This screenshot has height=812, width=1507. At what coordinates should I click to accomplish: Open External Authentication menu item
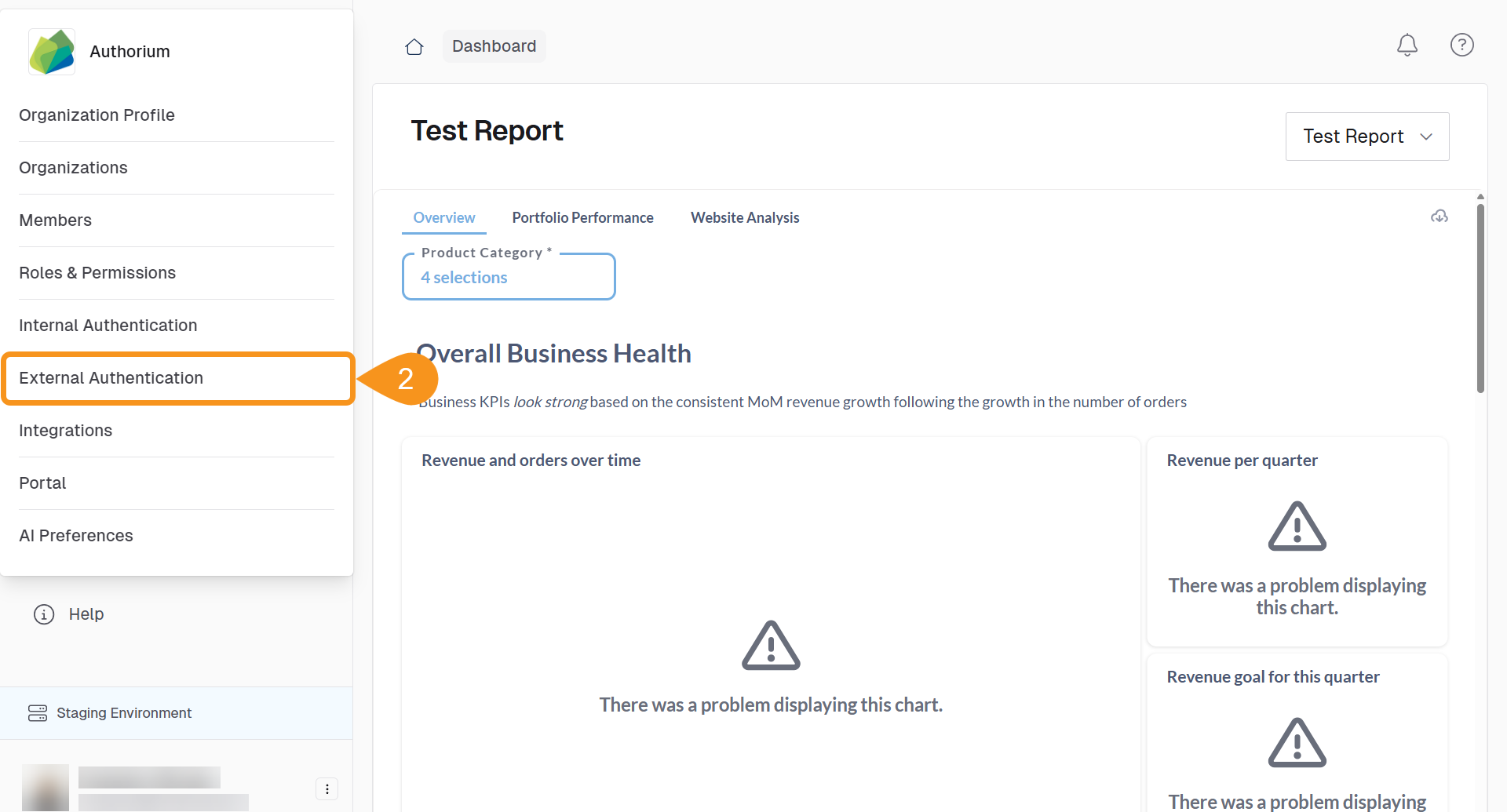coord(111,378)
